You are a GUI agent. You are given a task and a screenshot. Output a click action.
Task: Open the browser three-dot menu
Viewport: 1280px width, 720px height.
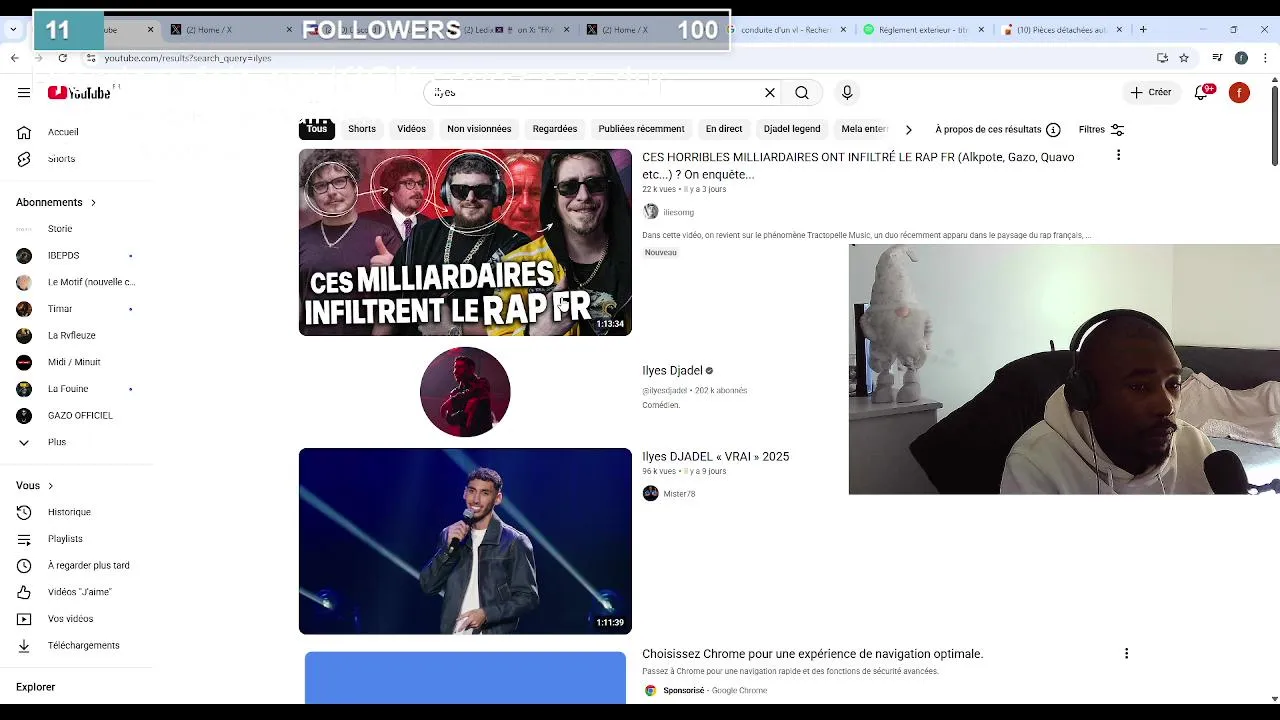pyautogui.click(x=1266, y=58)
